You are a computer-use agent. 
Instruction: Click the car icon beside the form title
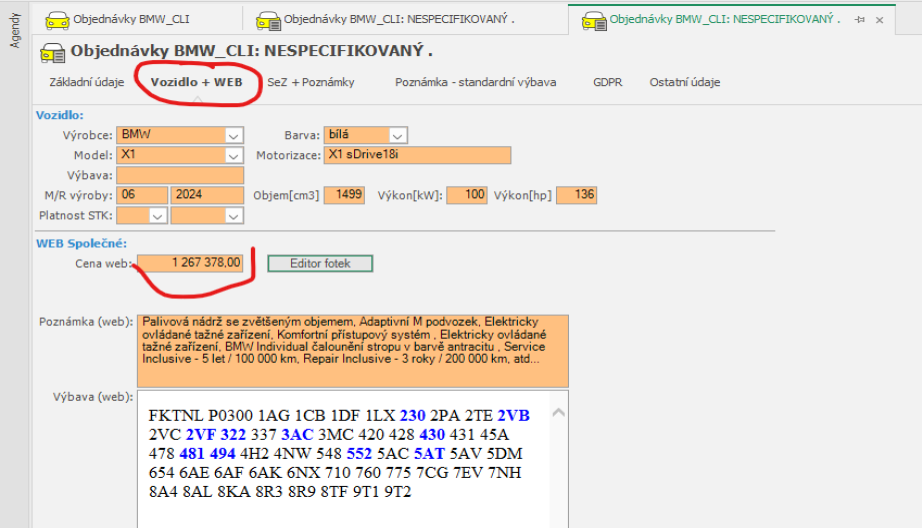click(x=52, y=51)
